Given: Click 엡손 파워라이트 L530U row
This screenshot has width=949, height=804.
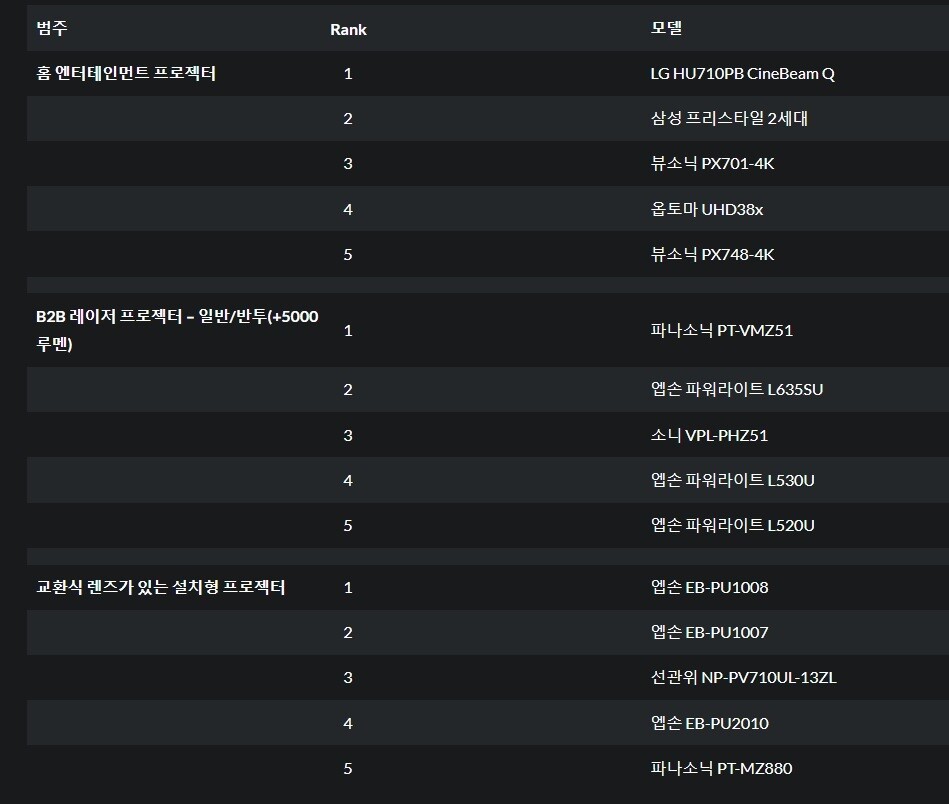Looking at the screenshot, I should 732,480.
